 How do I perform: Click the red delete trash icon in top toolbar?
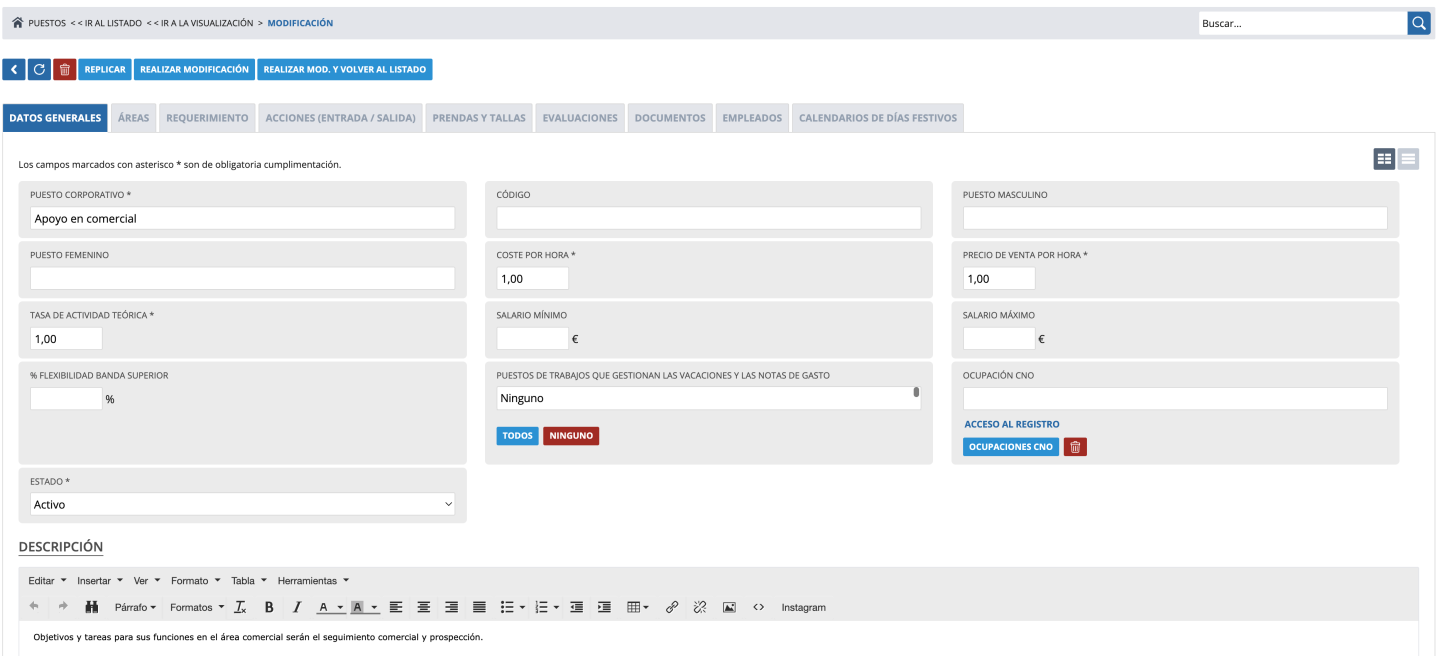point(65,69)
